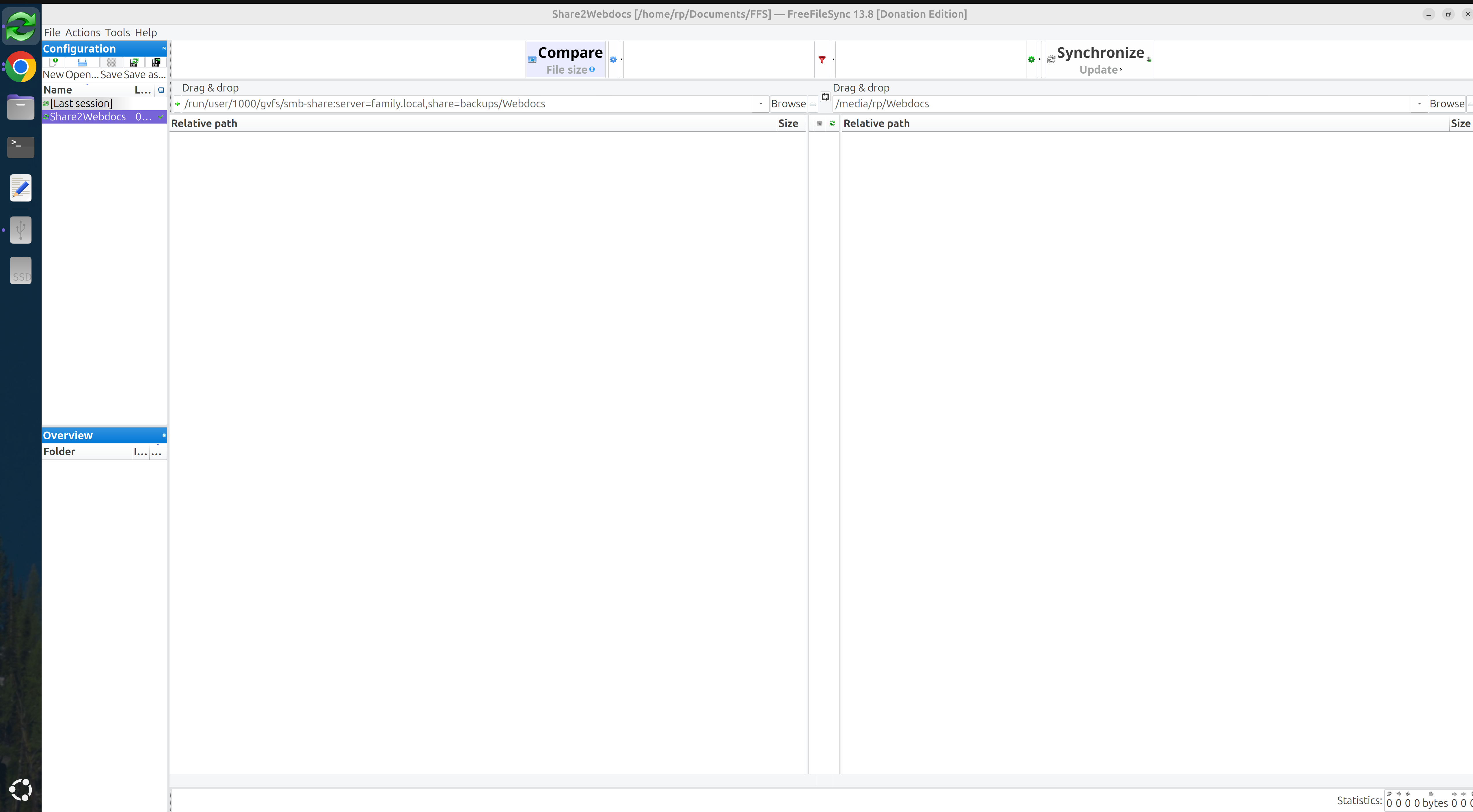The width and height of the screenshot is (1473, 812).
Task: Expand comparison settings arrow menu
Action: [x=621, y=59]
